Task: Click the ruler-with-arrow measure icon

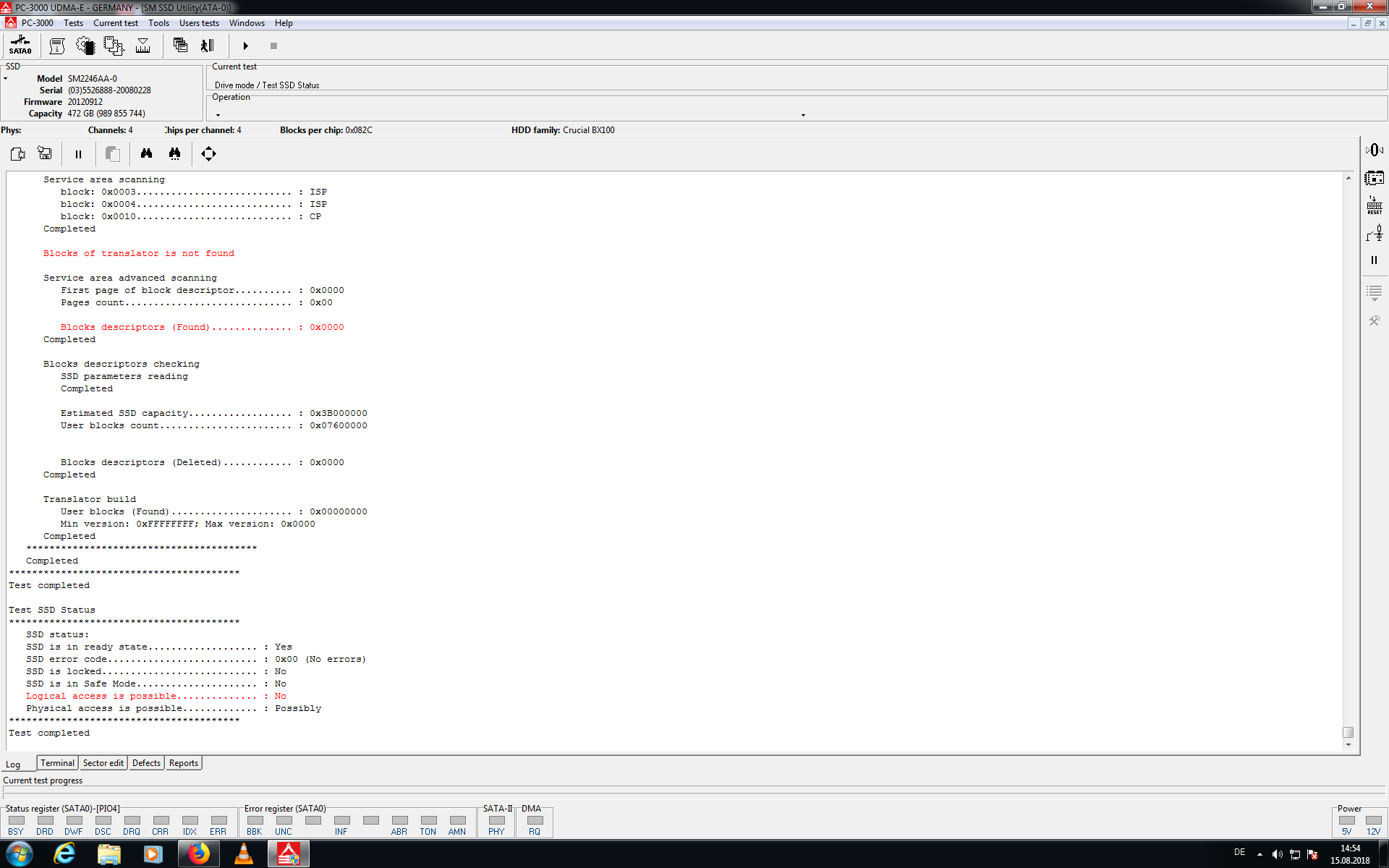Action: coord(143,46)
